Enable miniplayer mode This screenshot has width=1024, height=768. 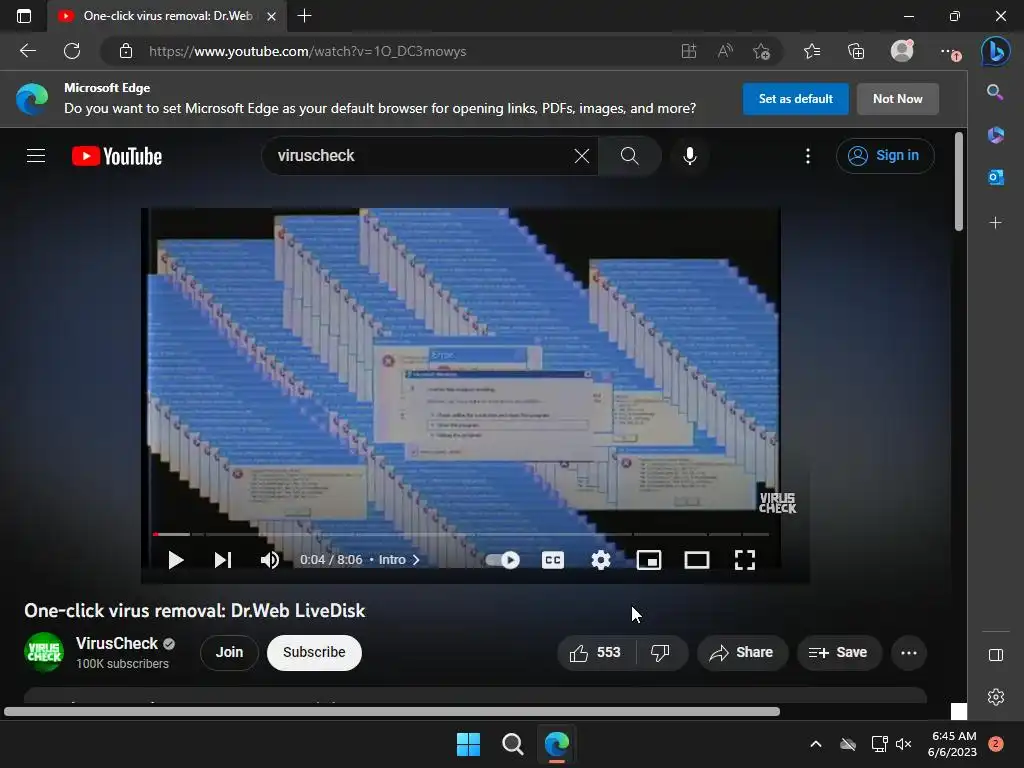tap(648, 560)
